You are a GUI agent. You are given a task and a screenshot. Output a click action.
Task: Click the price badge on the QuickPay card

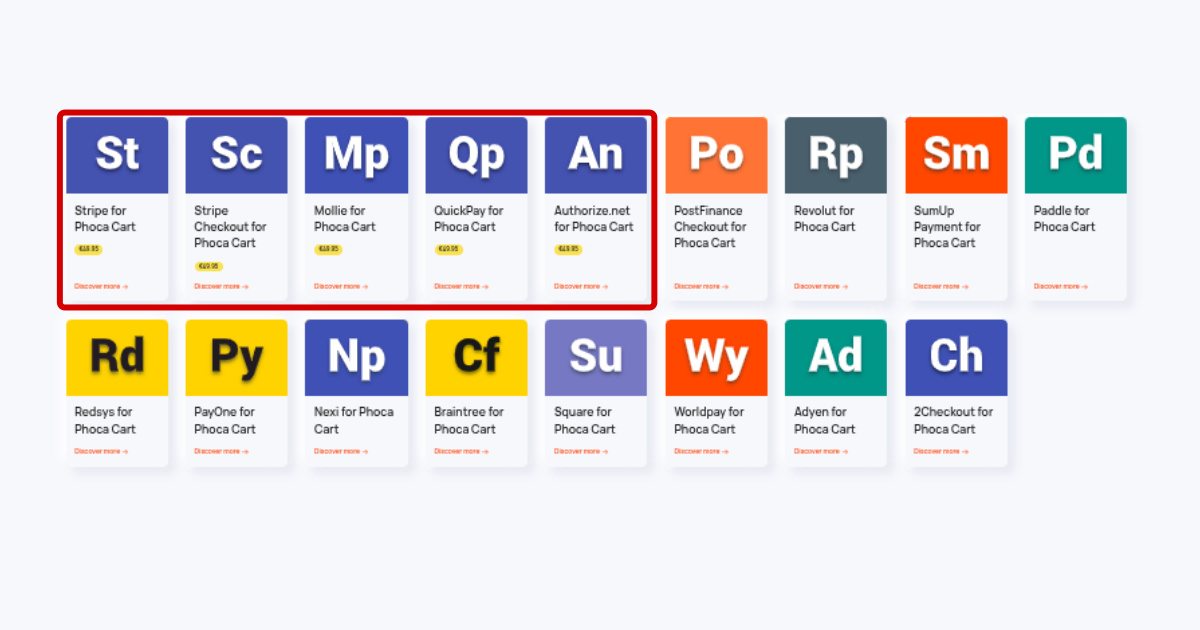click(448, 250)
